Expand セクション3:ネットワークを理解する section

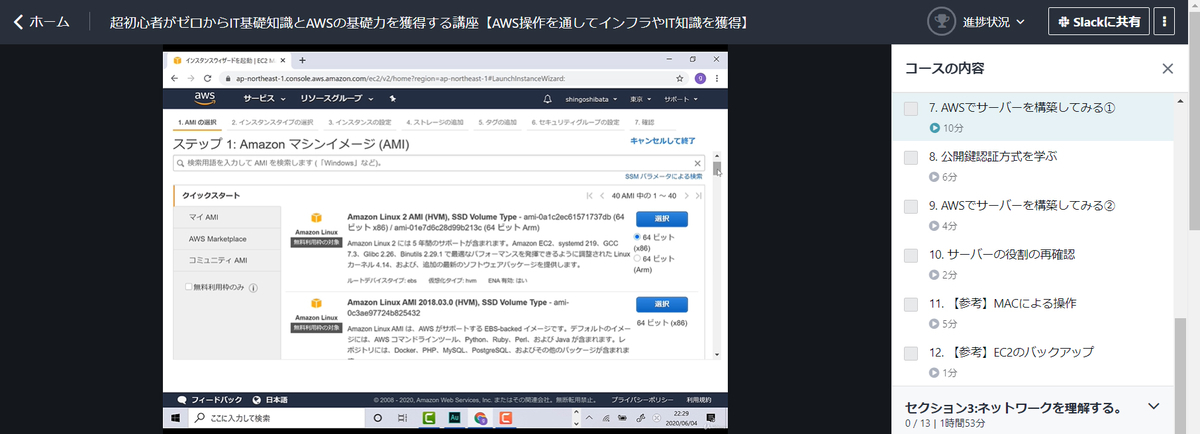click(x=1154, y=407)
